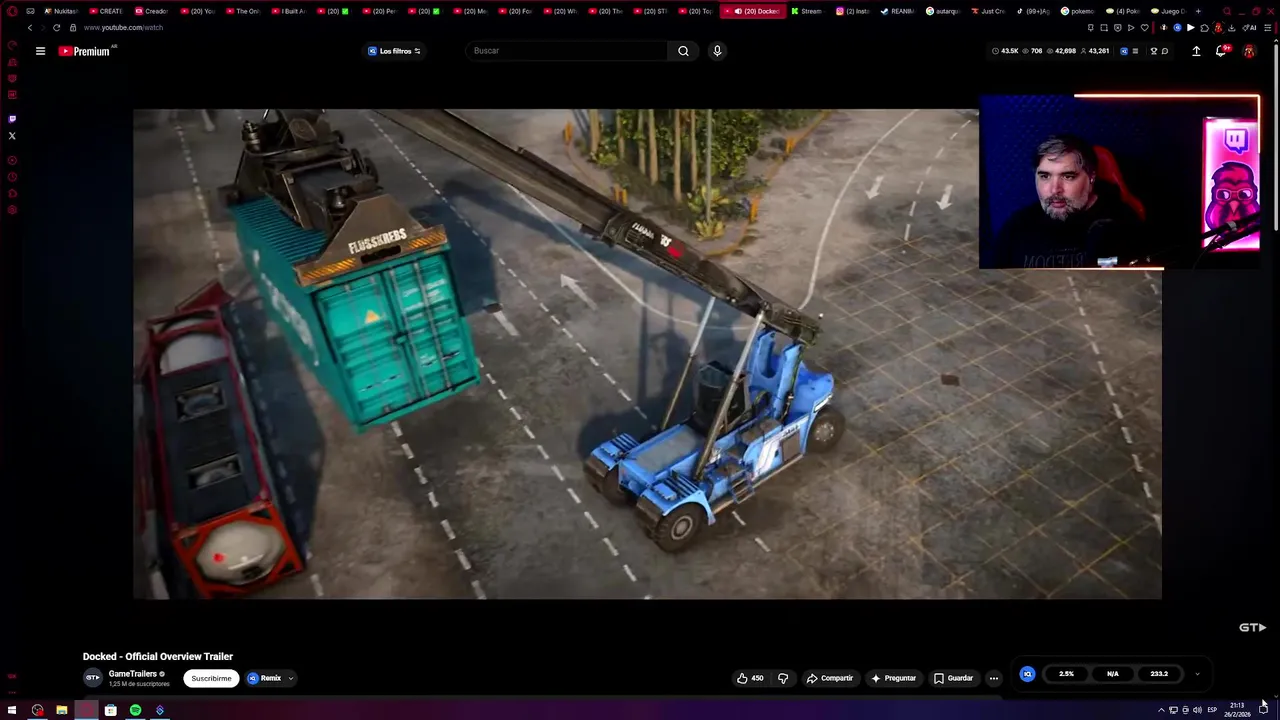Open Windows Start menu
The height and width of the screenshot is (720, 1280).
[x=12, y=710]
